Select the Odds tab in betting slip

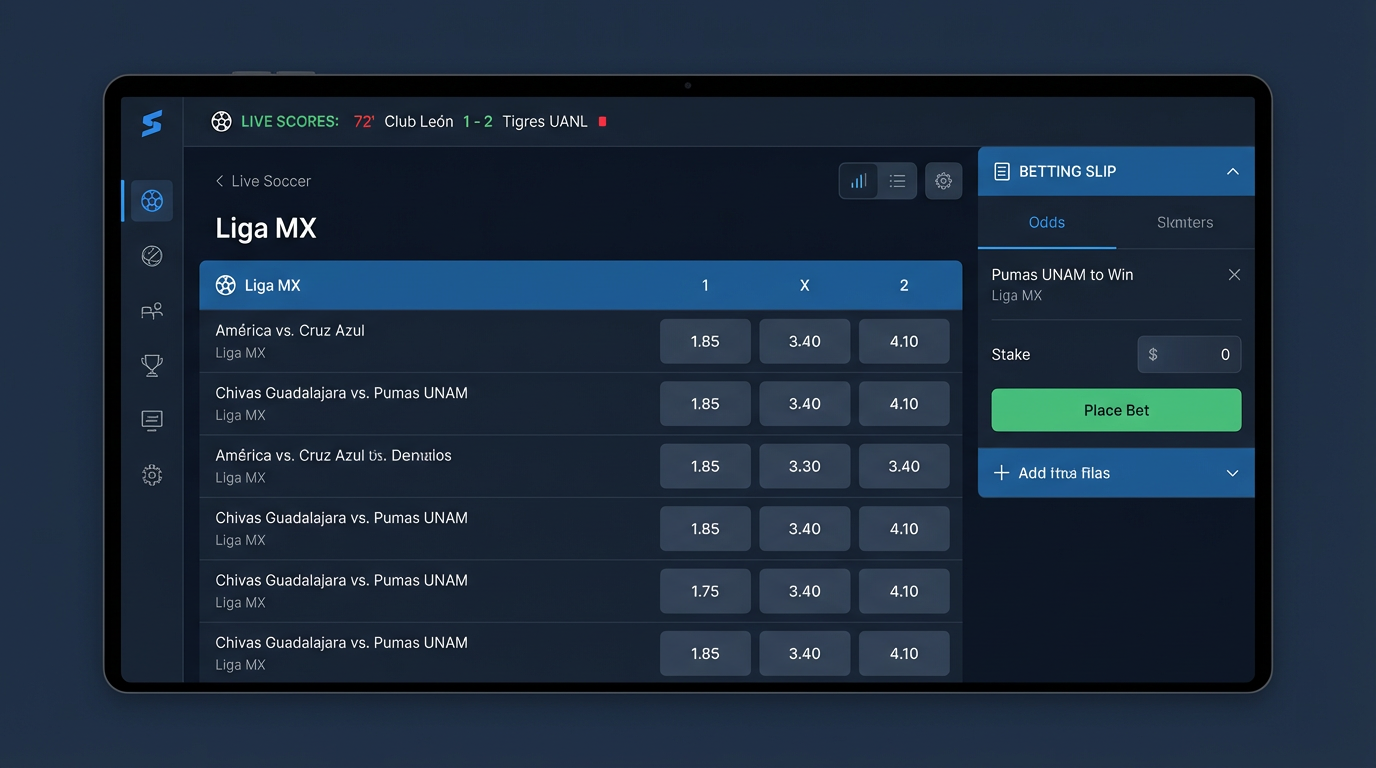pyautogui.click(x=1046, y=223)
